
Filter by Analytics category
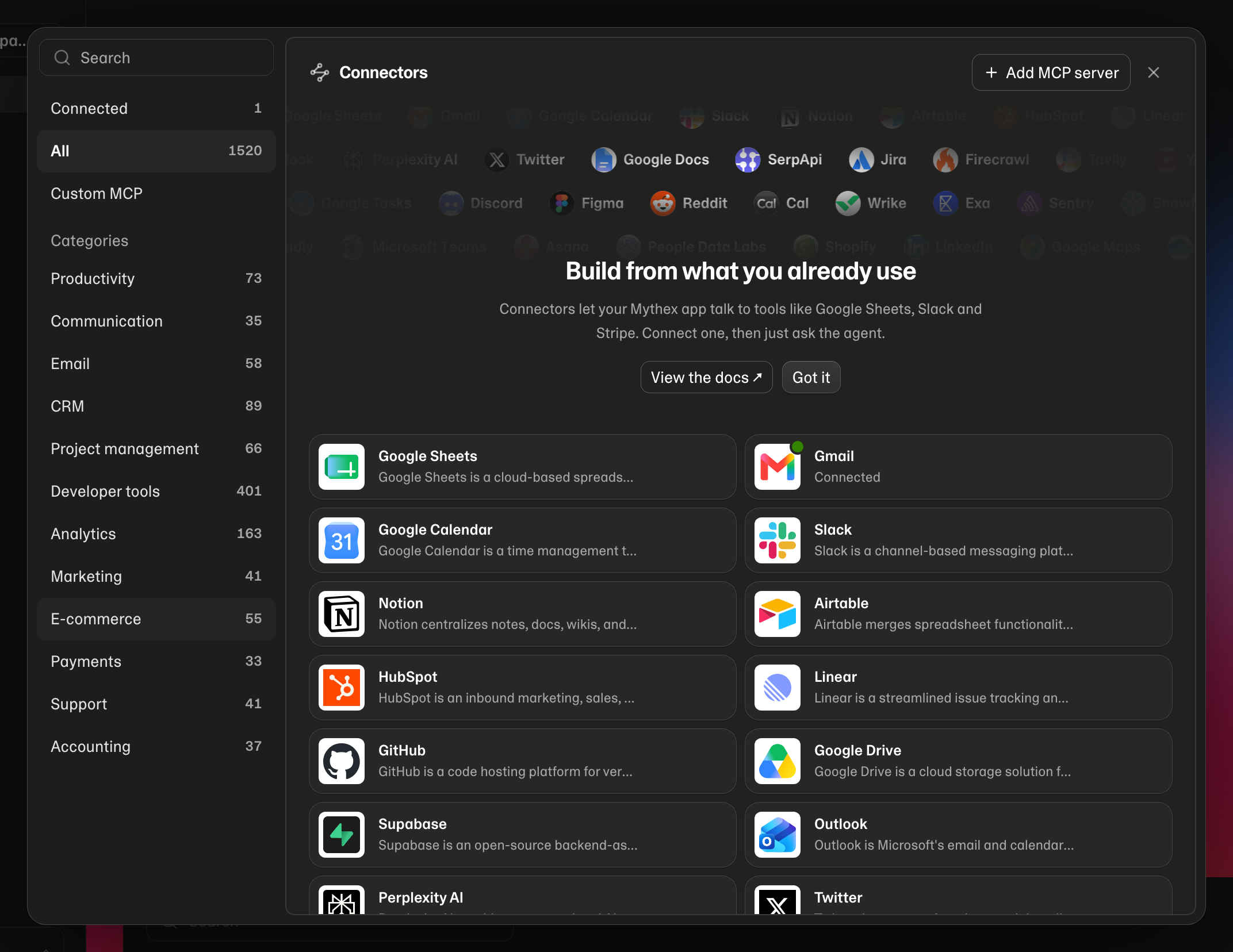[x=156, y=534]
